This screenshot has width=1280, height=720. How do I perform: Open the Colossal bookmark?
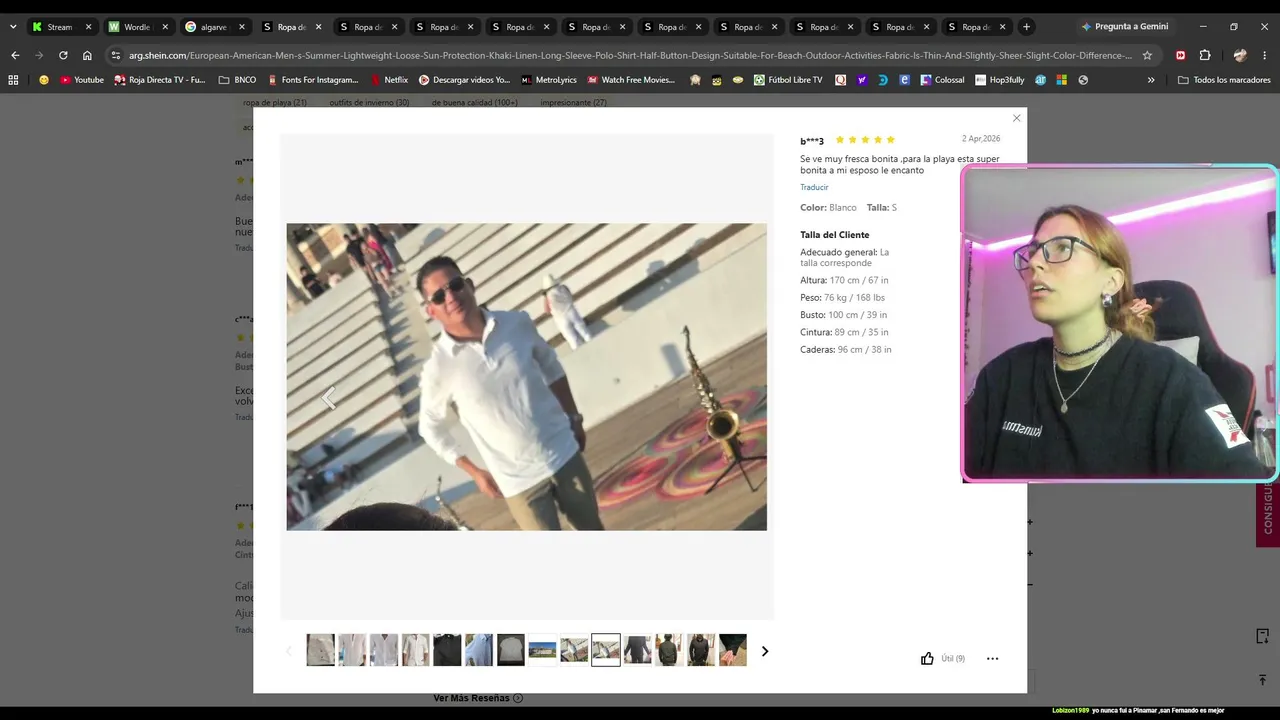pos(943,80)
